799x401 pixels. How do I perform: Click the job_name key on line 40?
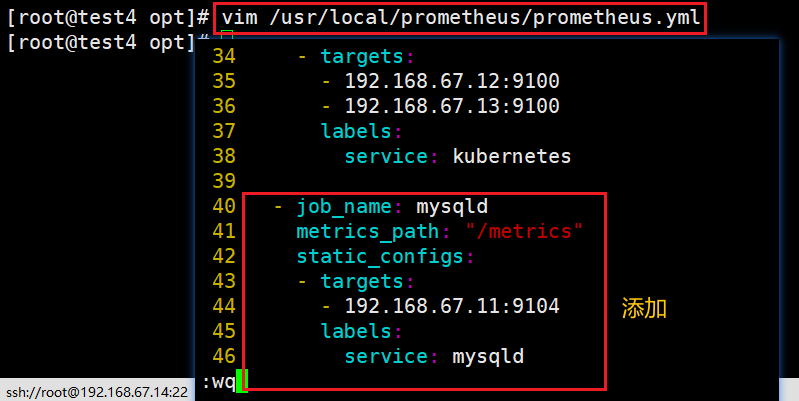pyautogui.click(x=344, y=207)
